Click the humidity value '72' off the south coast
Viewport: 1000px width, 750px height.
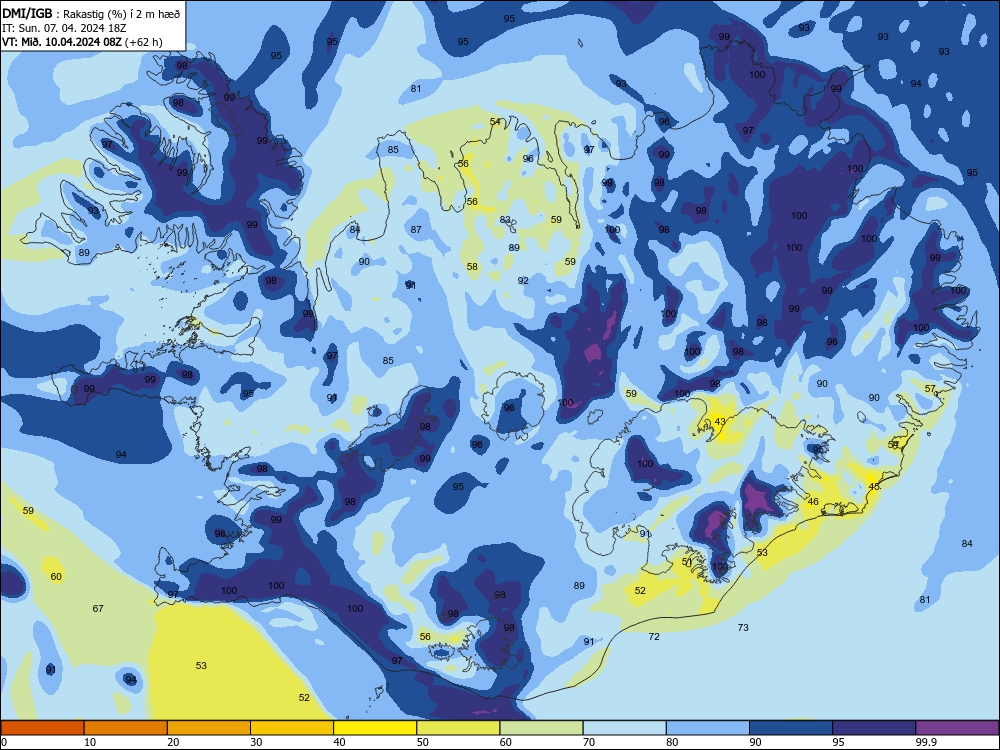654,636
